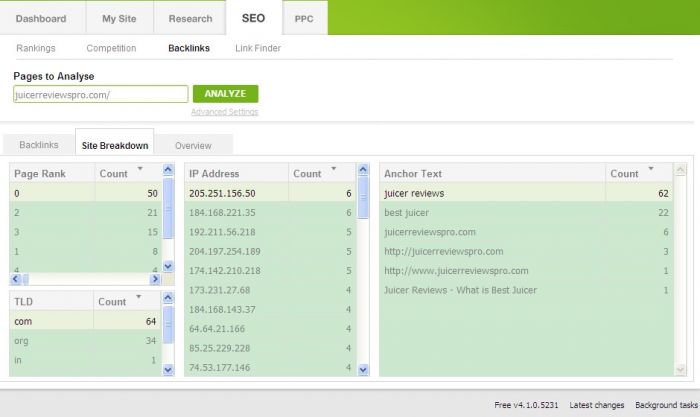Image resolution: width=700 pixels, height=417 pixels.
Task: Select the in TLD row
Action: coord(85,360)
